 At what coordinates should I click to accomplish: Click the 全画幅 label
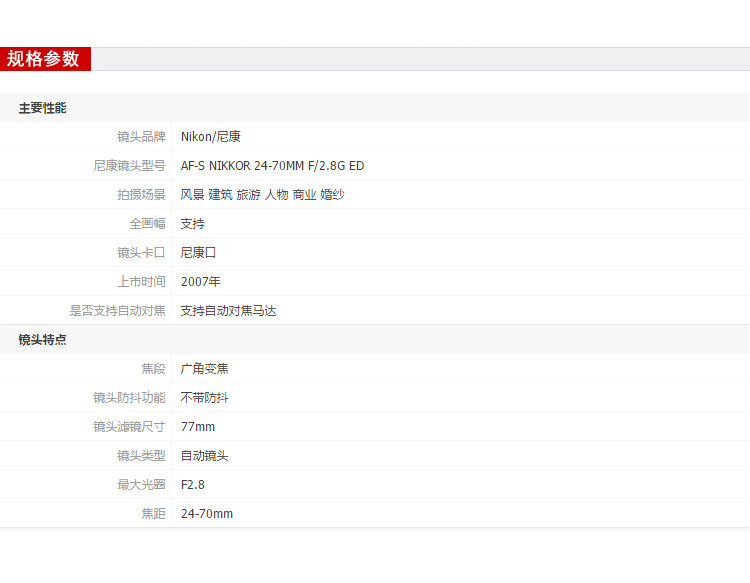147,224
